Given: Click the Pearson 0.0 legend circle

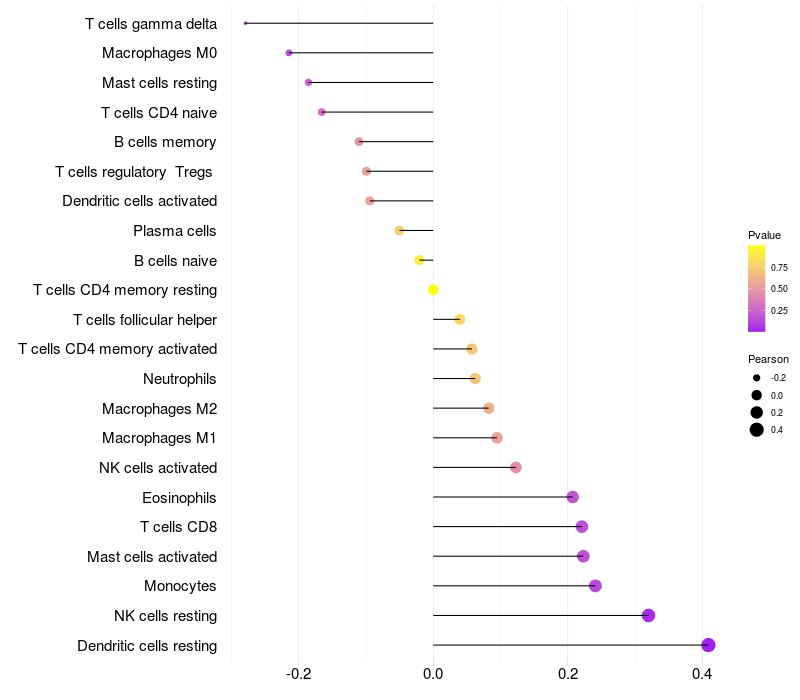Looking at the screenshot, I should tap(756, 395).
